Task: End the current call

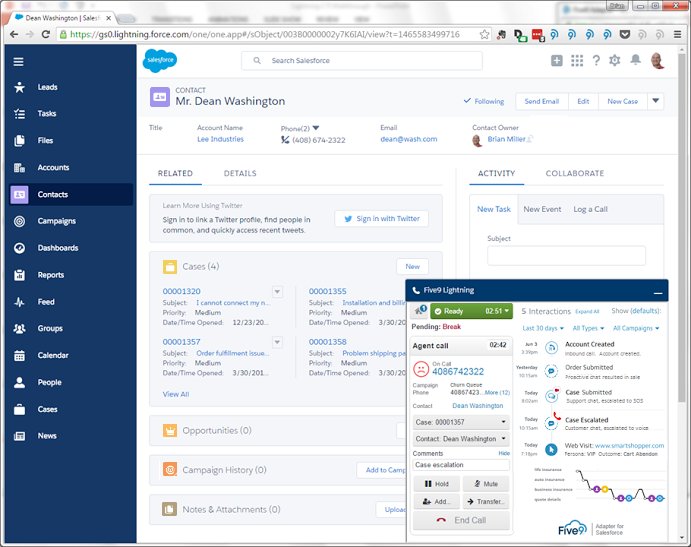Action: pyautogui.click(x=461, y=521)
